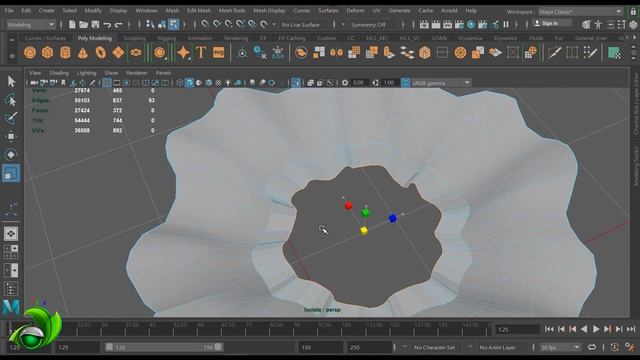640x360 pixels.
Task: Create a super shape from the shelf
Action: pos(160,53)
